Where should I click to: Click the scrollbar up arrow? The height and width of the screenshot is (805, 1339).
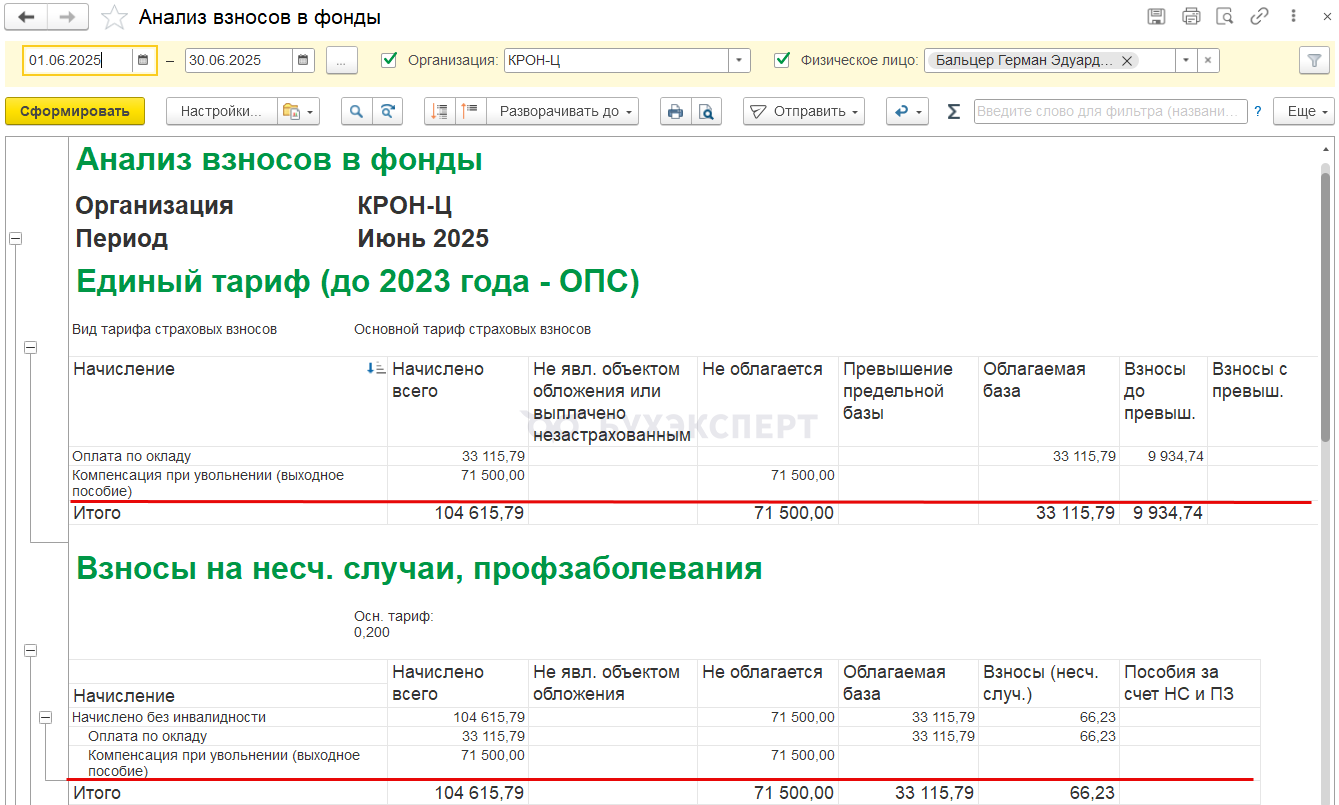tap(1326, 149)
